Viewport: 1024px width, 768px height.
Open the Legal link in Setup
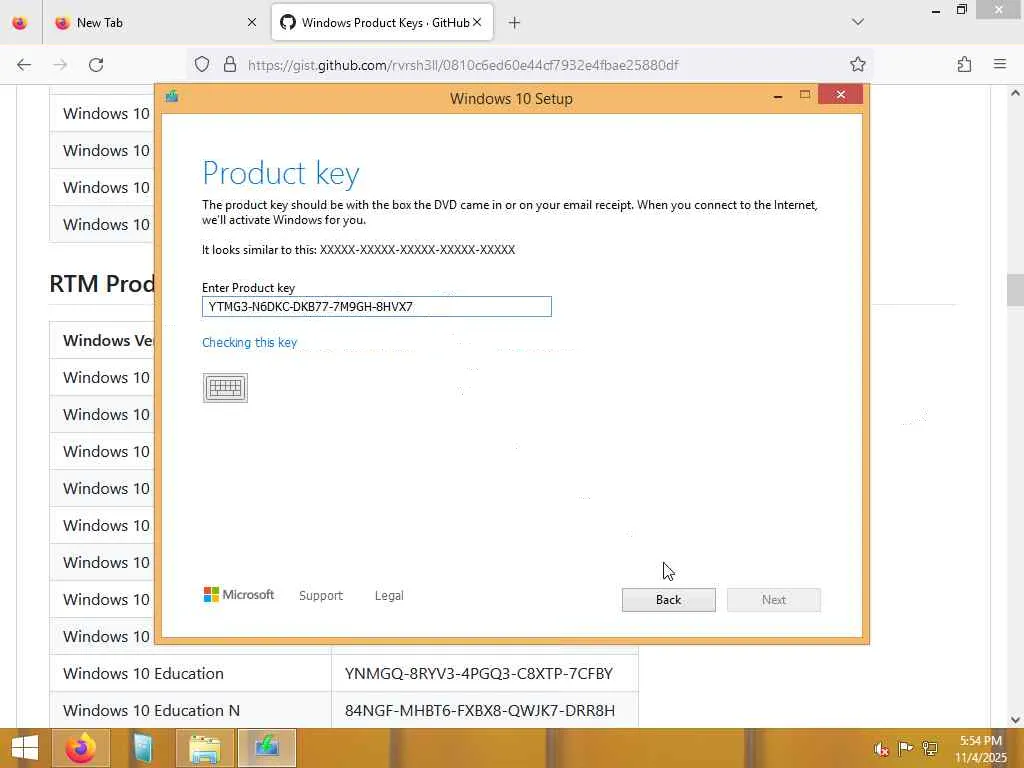(389, 596)
